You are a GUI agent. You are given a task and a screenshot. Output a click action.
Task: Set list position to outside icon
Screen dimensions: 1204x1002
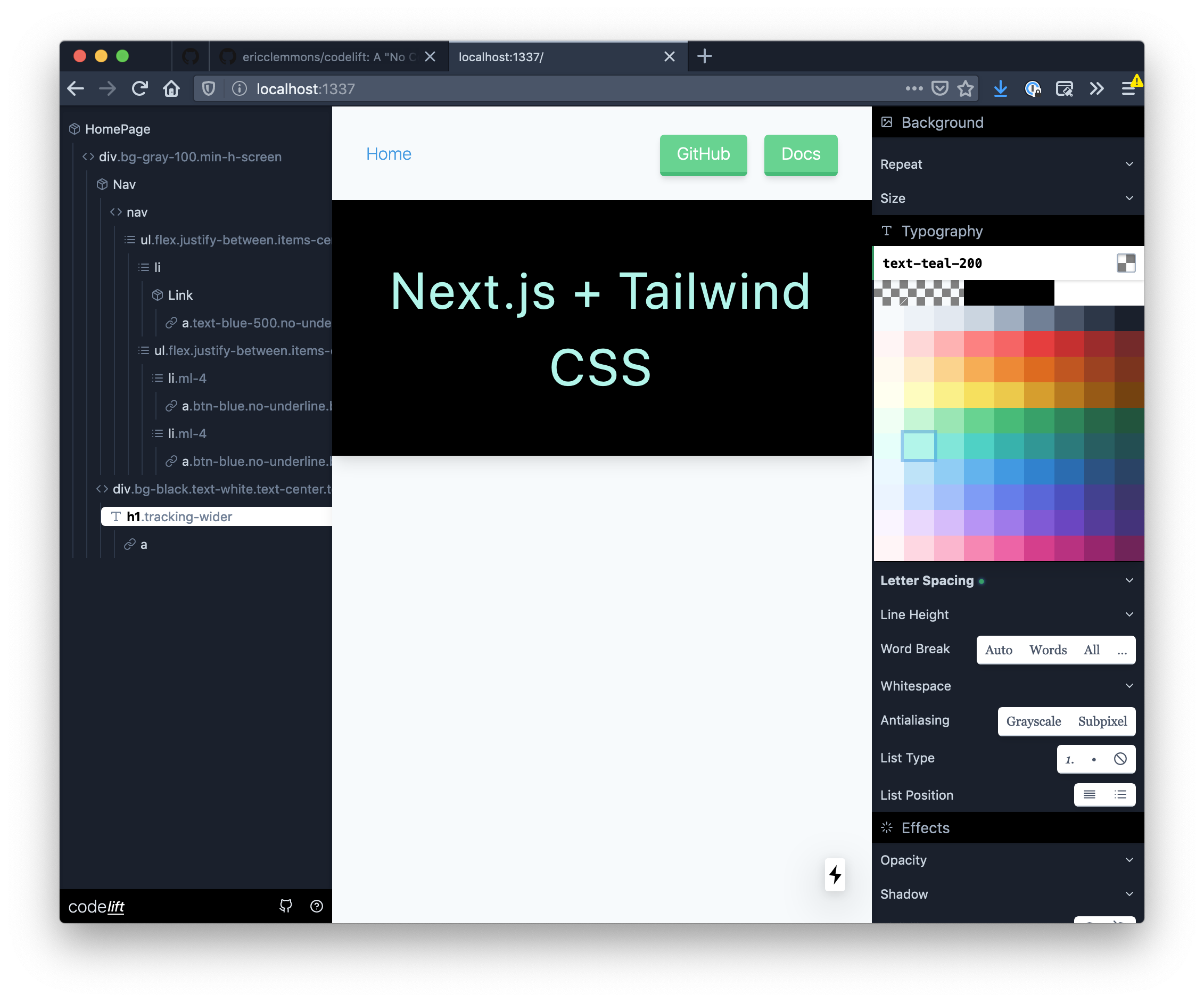point(1120,794)
